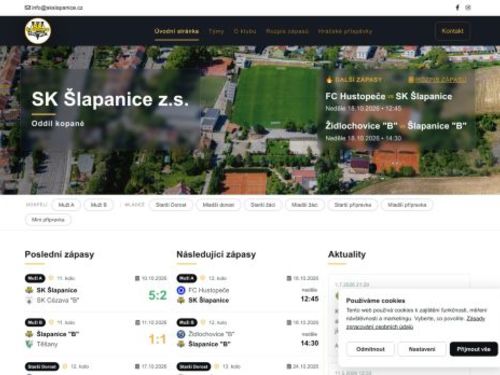Click the calendar icon beside 10.10.2026
The width and height of the screenshot is (500, 375).
137,278
